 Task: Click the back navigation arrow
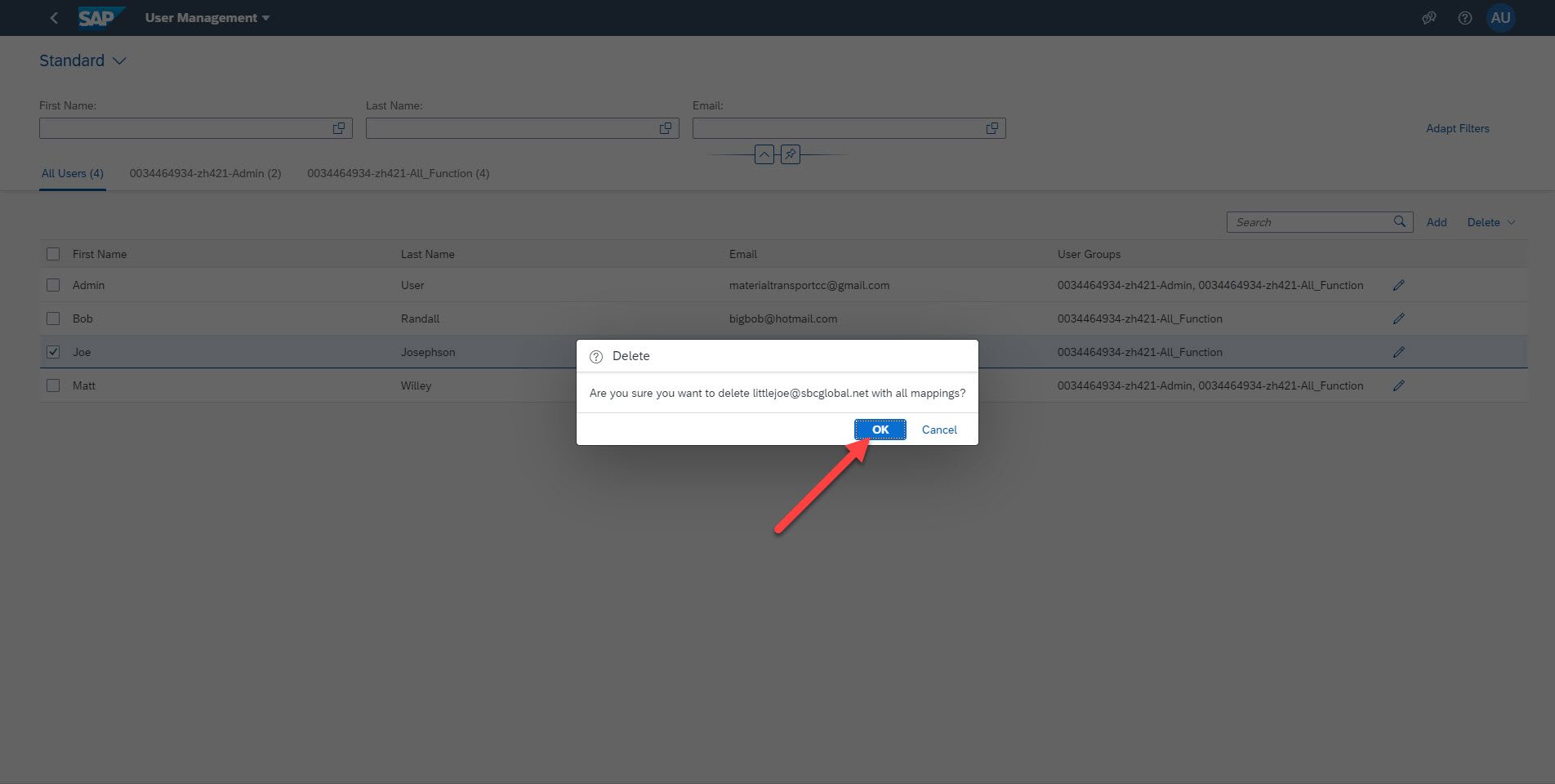point(54,18)
